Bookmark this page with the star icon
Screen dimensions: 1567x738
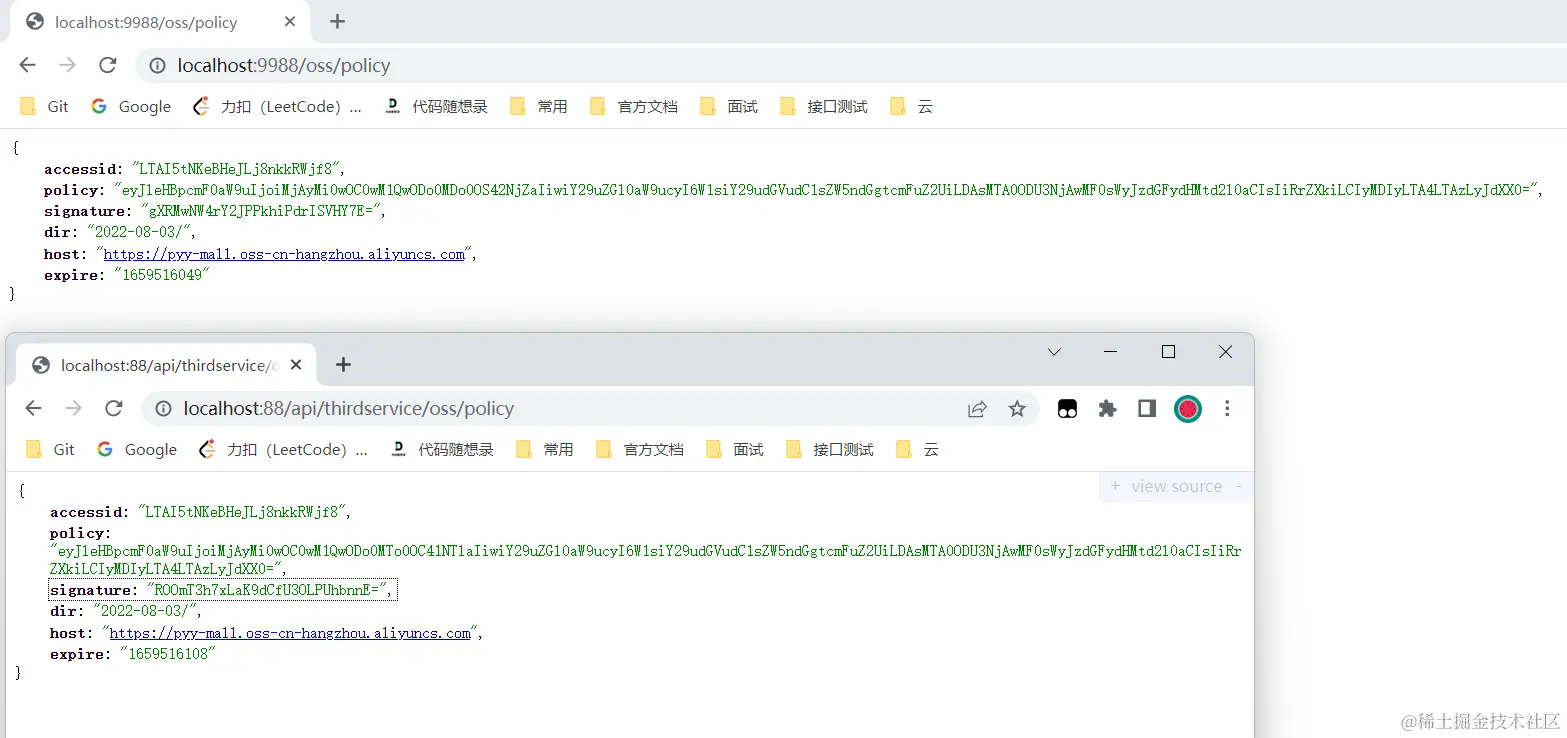[1017, 409]
